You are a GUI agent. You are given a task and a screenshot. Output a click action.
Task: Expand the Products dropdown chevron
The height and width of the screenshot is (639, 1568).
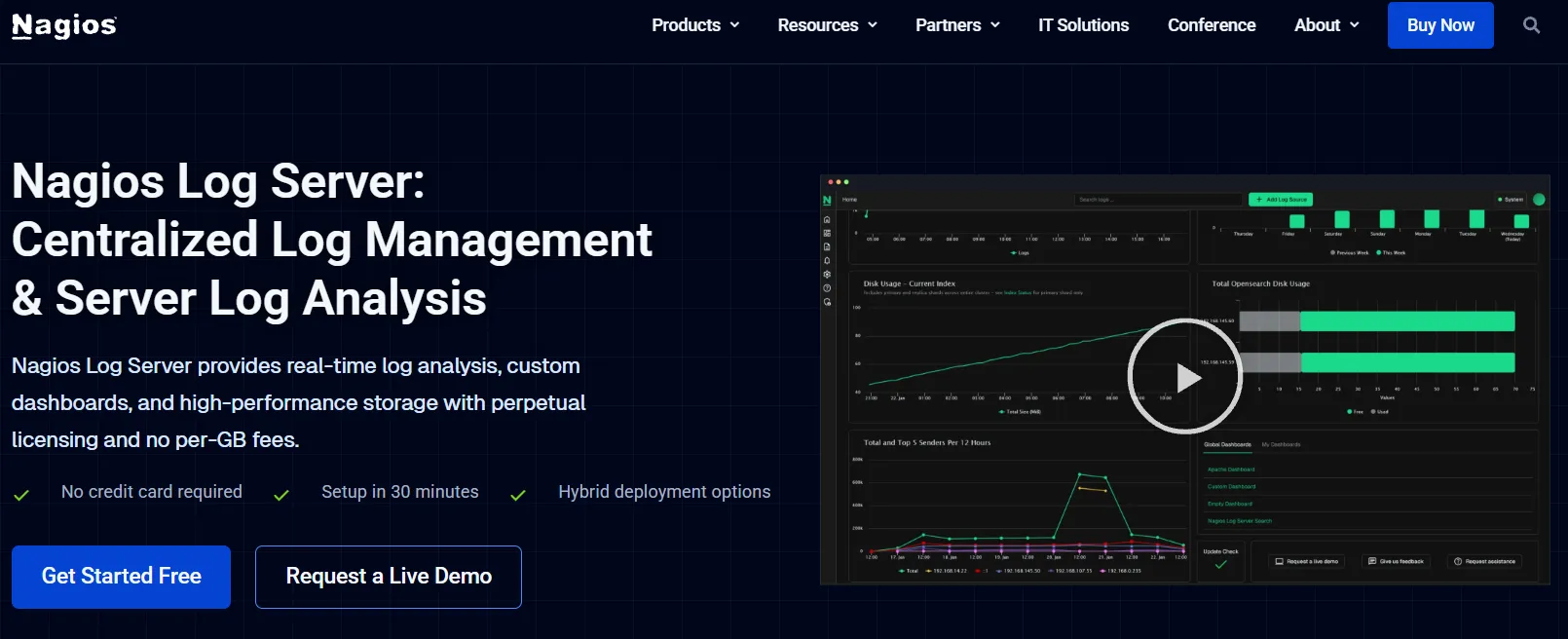[735, 25]
